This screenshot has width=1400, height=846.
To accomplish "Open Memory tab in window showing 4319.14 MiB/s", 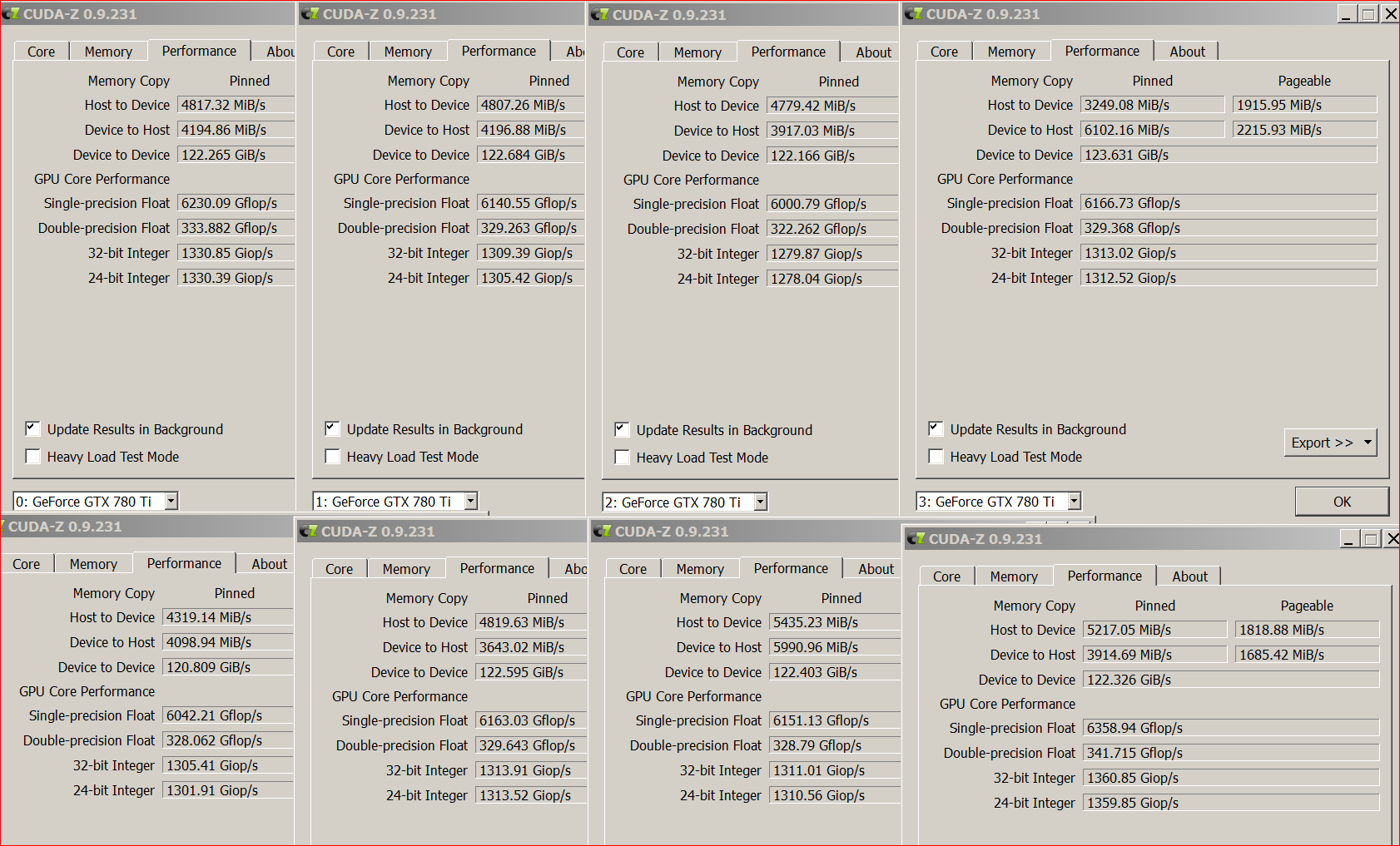I will [93, 564].
